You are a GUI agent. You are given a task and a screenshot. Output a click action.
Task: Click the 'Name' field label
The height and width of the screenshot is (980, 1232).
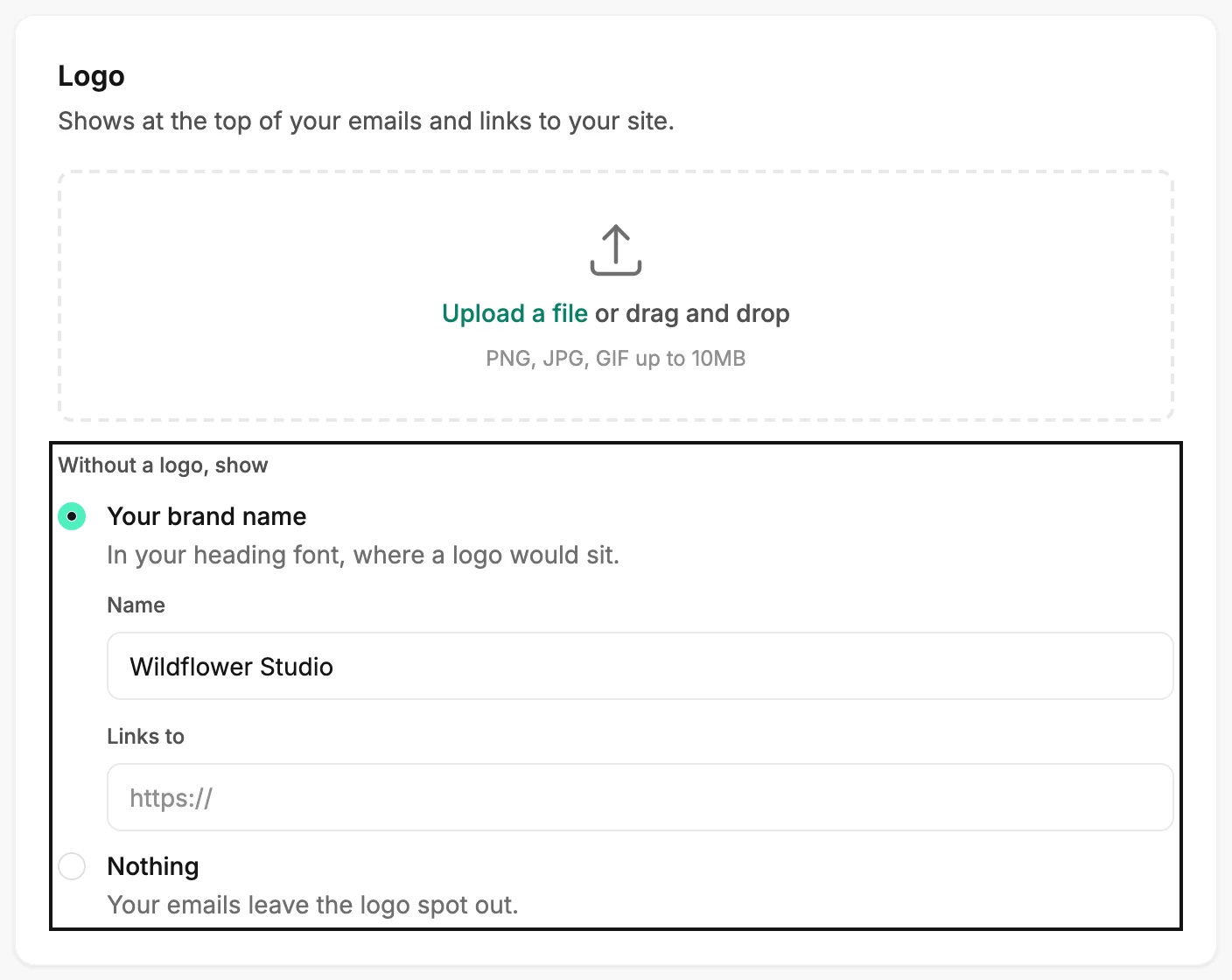[x=136, y=605]
